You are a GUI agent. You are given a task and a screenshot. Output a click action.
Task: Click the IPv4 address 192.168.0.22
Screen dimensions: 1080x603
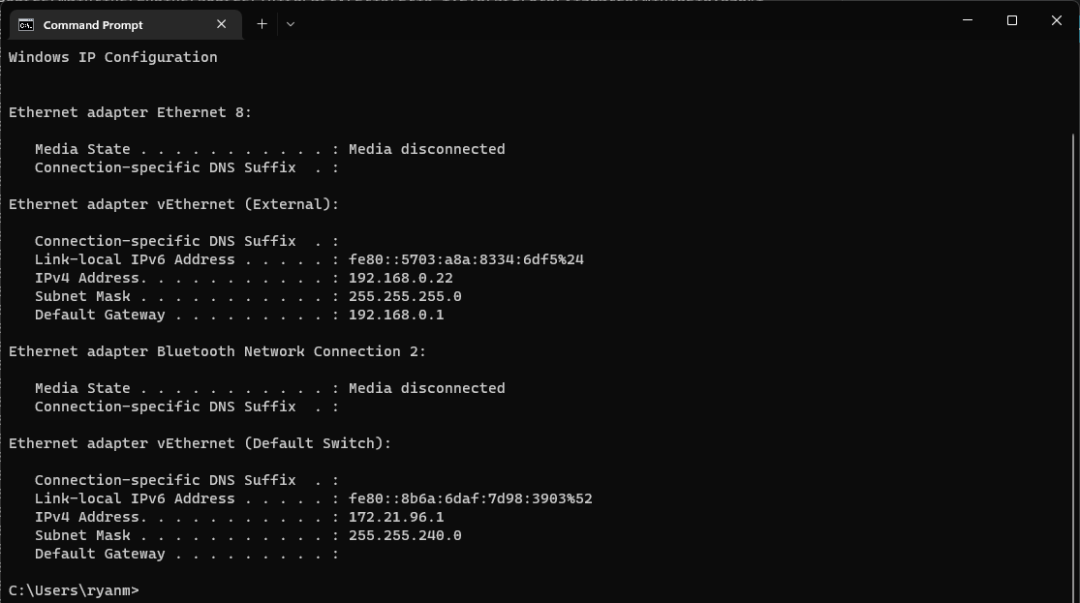point(400,278)
